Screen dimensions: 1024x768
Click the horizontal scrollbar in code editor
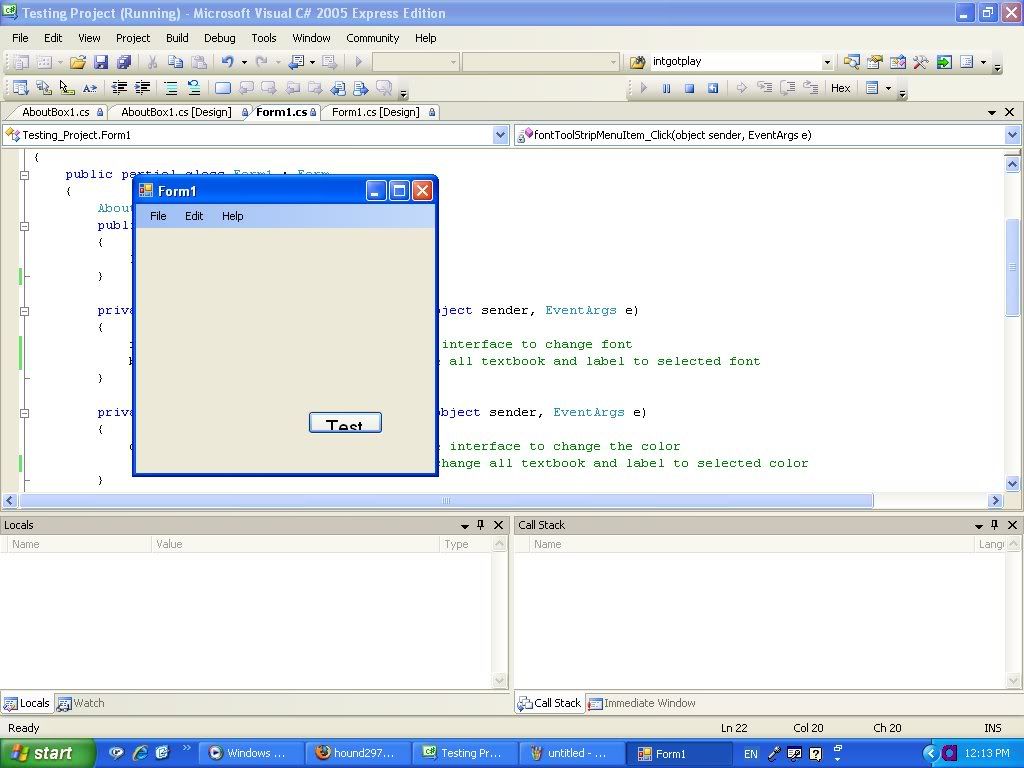[446, 500]
